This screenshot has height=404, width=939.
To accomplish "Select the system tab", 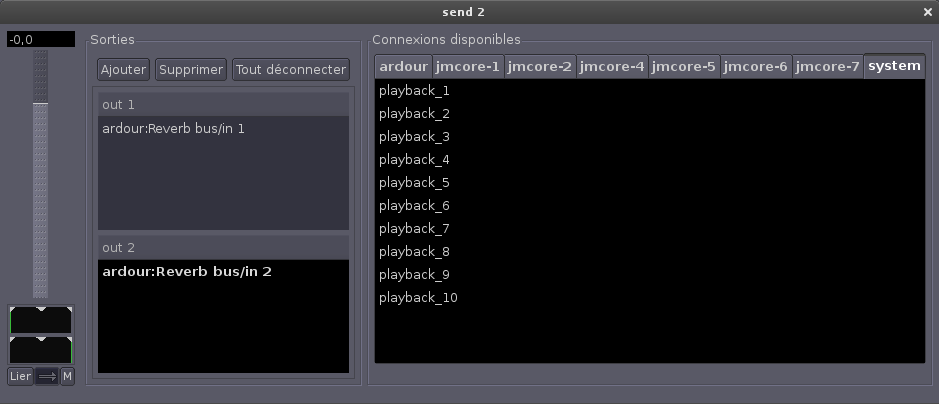I will click(894, 66).
